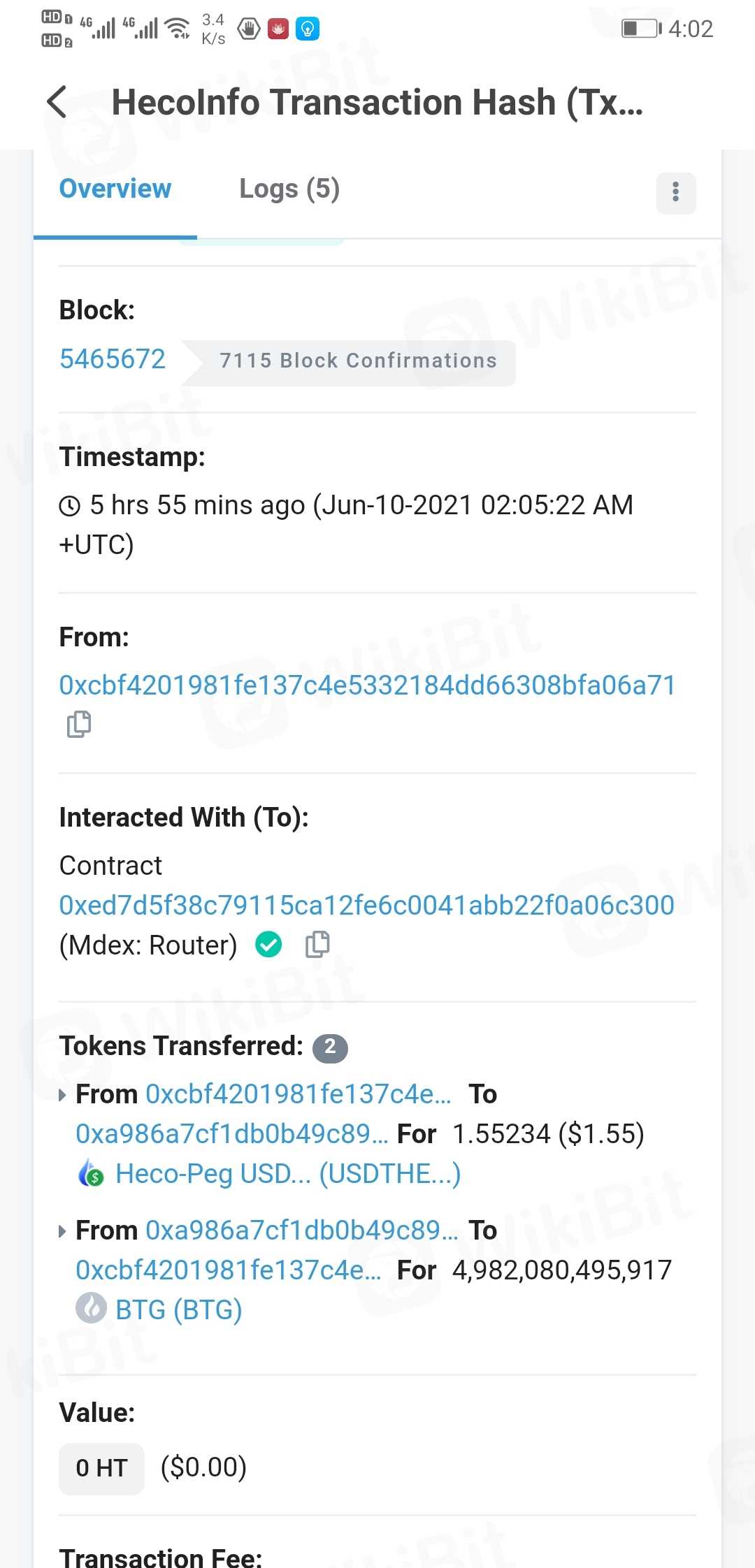Open the three-dot more options menu
Image resolution: width=755 pixels, height=1568 pixels.
675,192
